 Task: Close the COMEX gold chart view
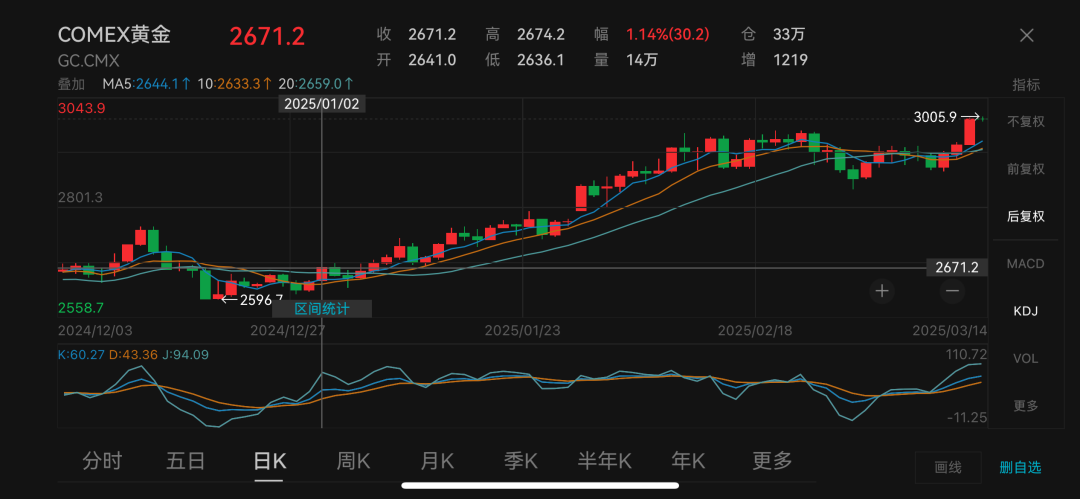click(1026, 35)
